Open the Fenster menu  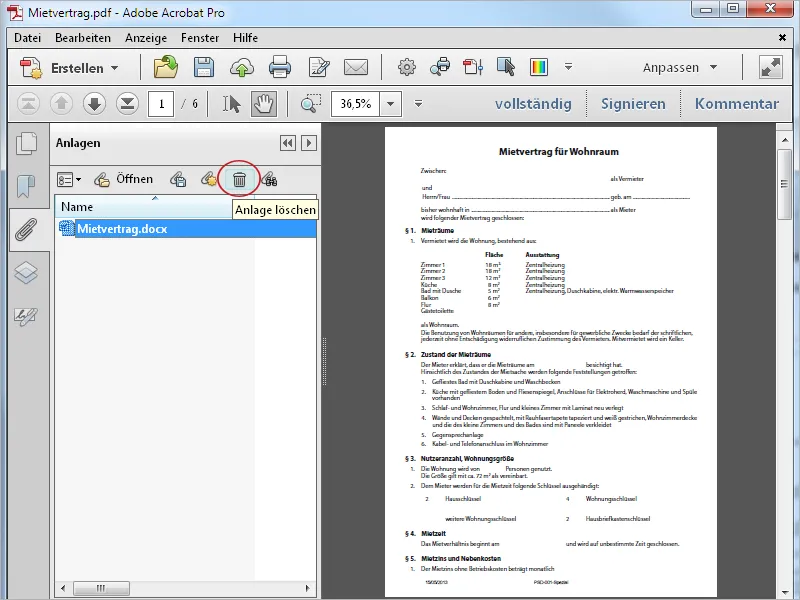[200, 38]
